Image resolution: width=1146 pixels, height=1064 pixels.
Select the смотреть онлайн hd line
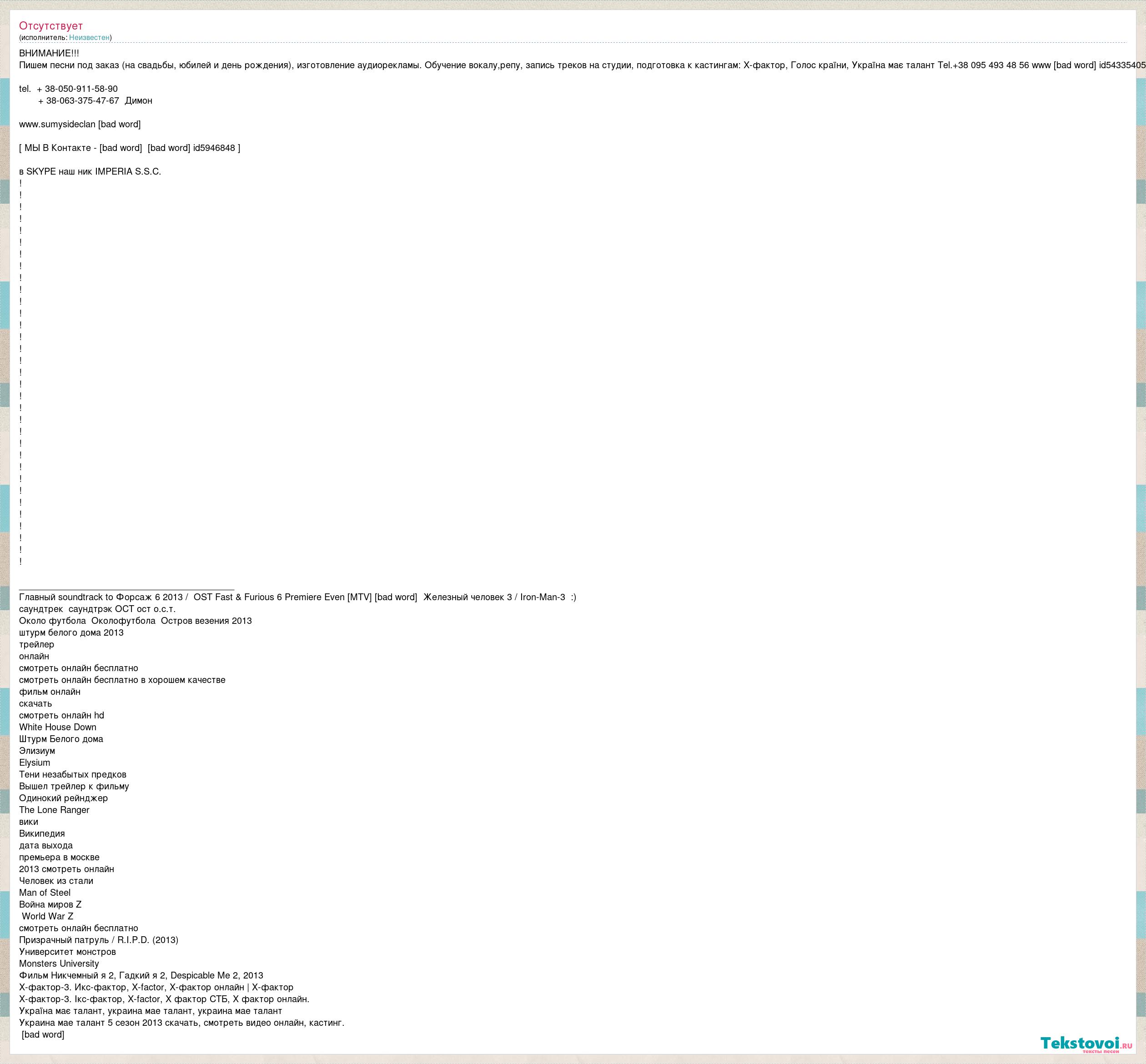pyautogui.click(x=61, y=715)
